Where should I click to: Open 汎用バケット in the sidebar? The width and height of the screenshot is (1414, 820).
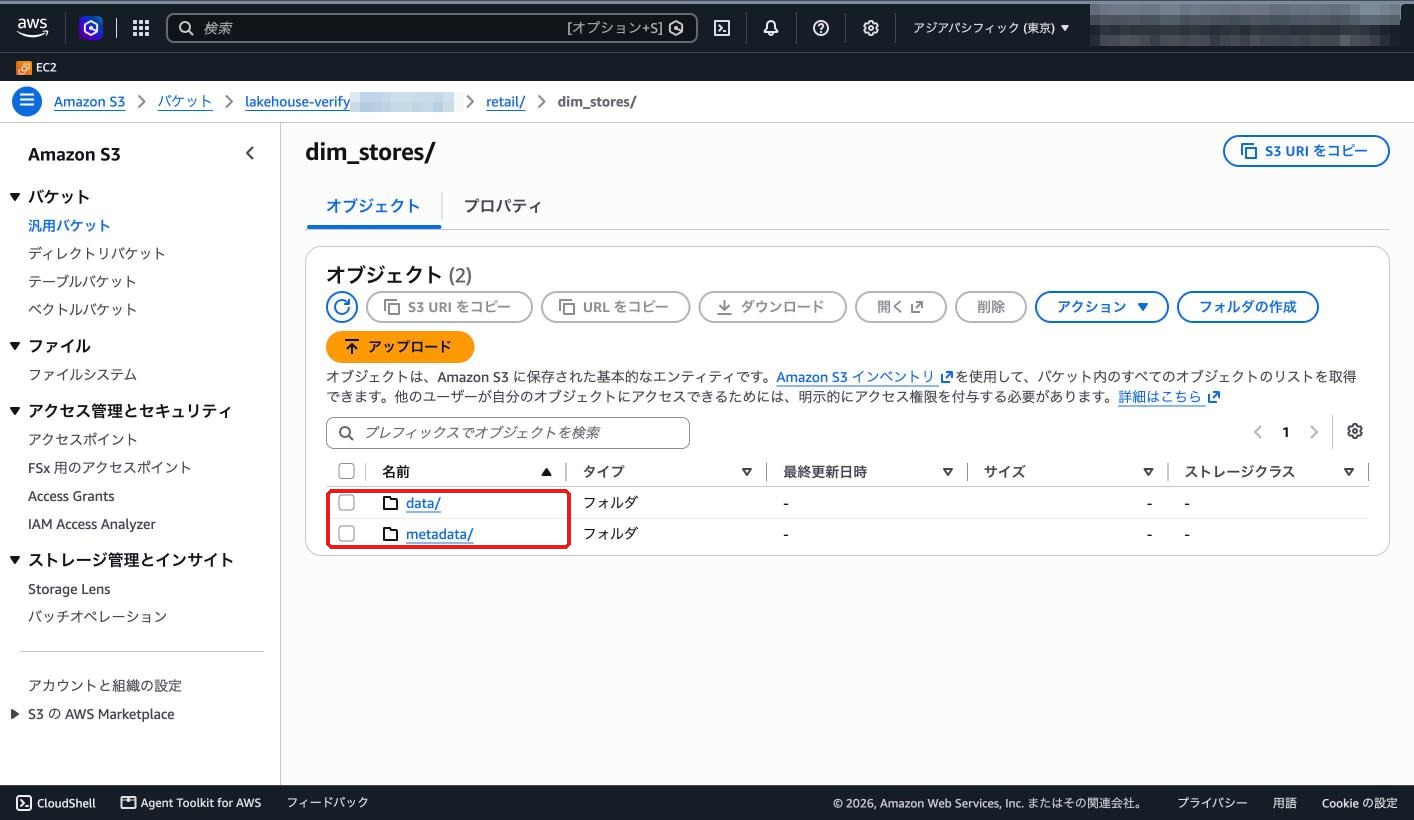pyautogui.click(x=69, y=226)
